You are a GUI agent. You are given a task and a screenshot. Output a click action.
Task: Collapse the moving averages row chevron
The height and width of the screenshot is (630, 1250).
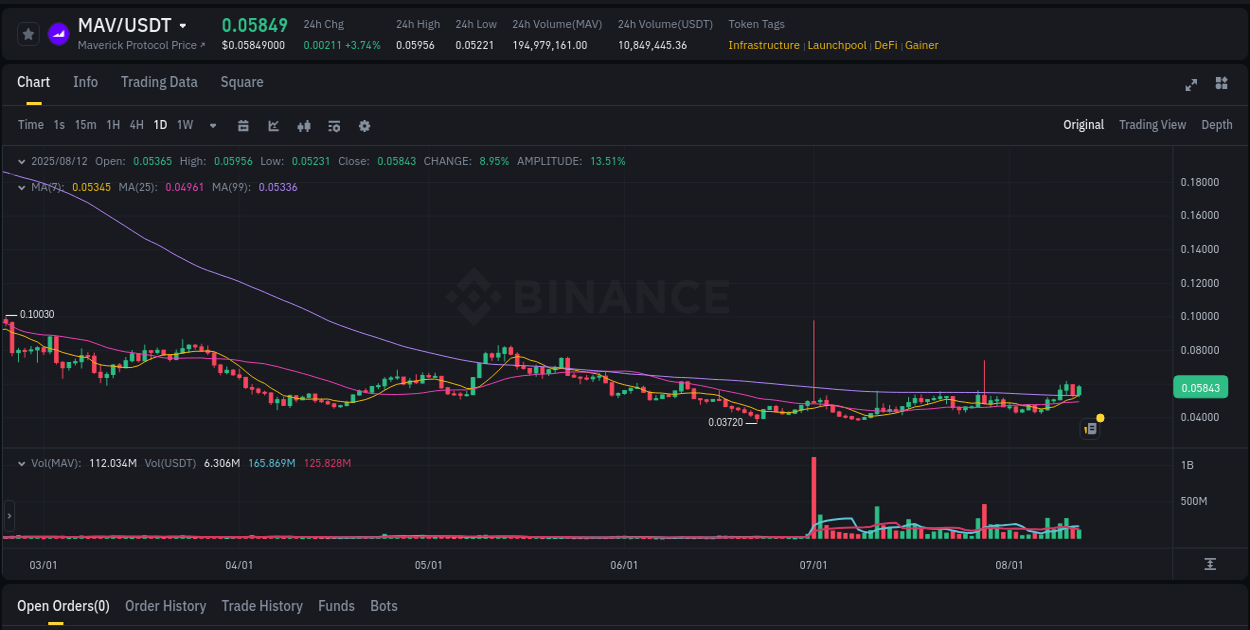21,186
